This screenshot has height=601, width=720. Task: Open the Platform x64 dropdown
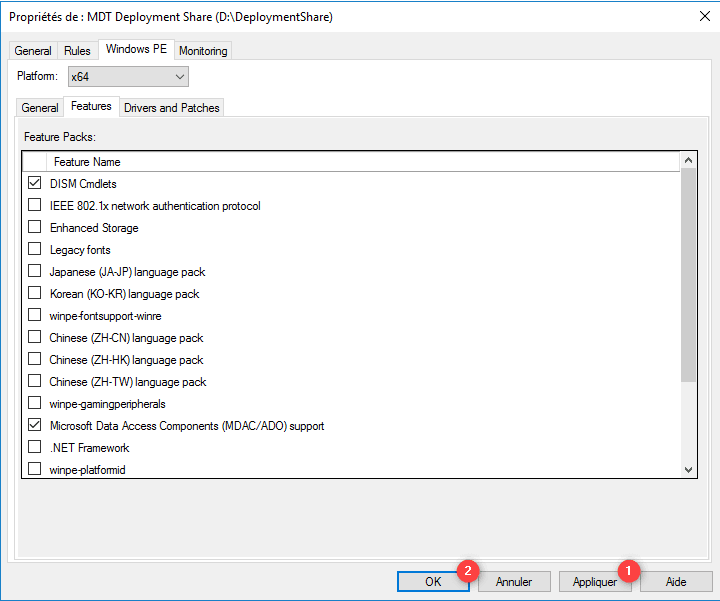128,77
